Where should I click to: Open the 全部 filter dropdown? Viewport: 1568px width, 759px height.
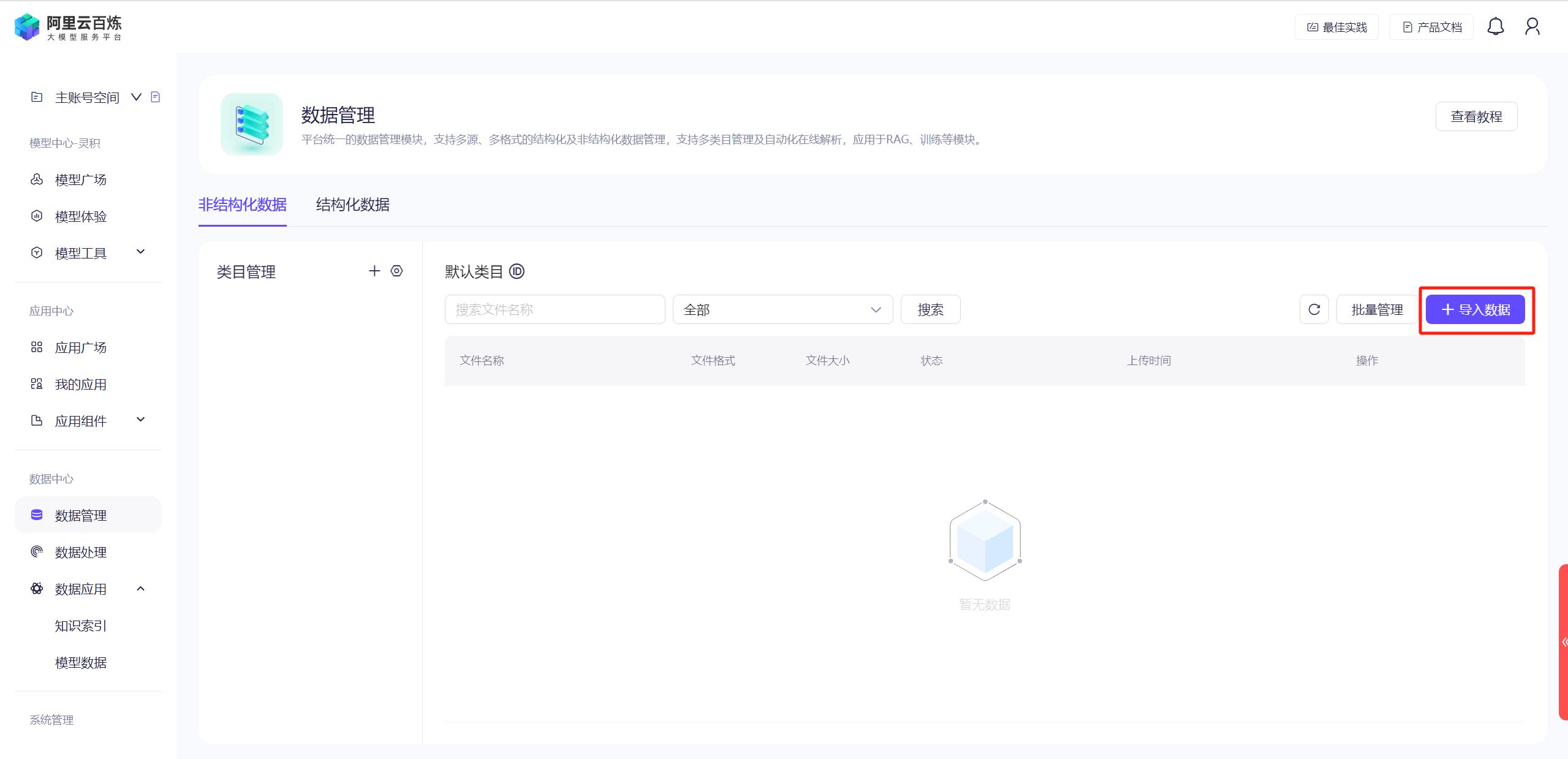tap(782, 309)
